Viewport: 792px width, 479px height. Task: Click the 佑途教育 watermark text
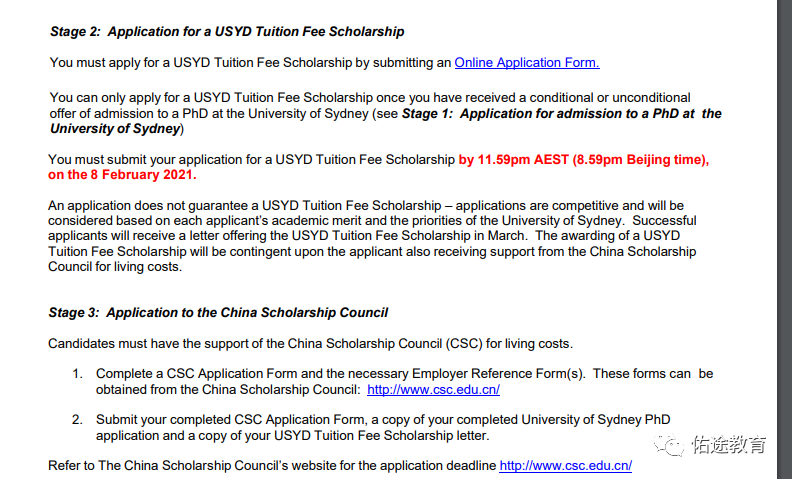[729, 445]
